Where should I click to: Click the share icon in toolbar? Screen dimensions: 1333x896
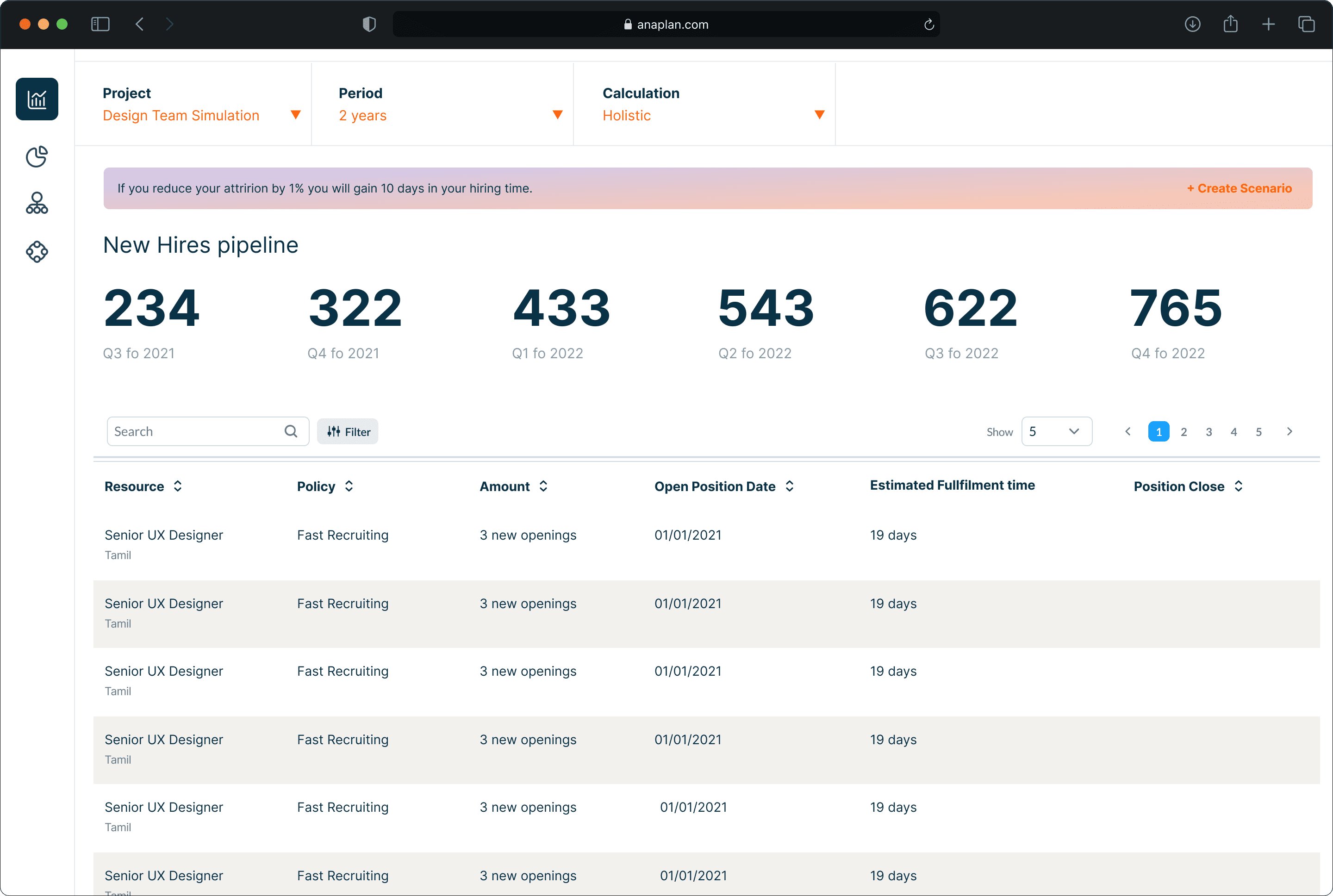pos(1230,24)
